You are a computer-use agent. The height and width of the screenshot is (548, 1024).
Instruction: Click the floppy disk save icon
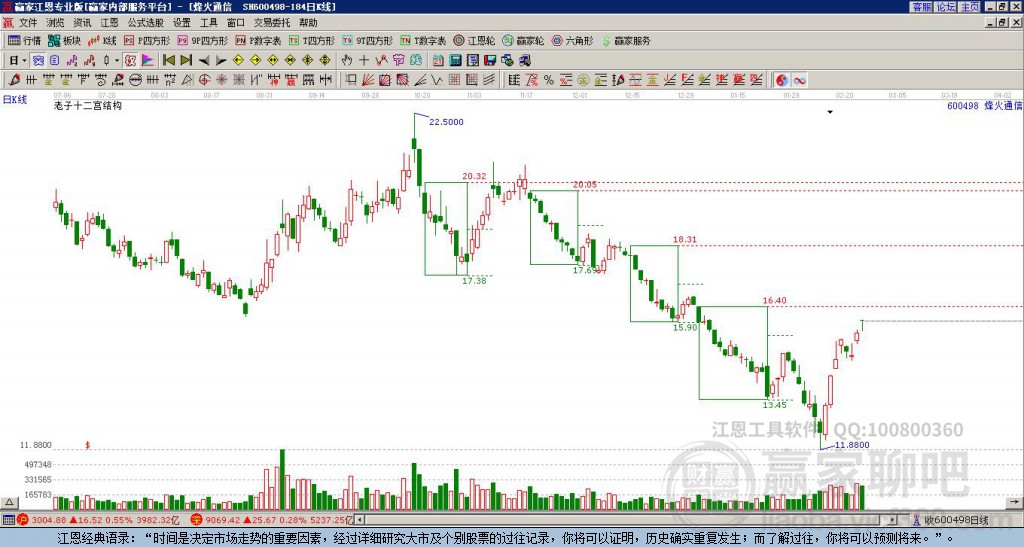tap(490, 60)
